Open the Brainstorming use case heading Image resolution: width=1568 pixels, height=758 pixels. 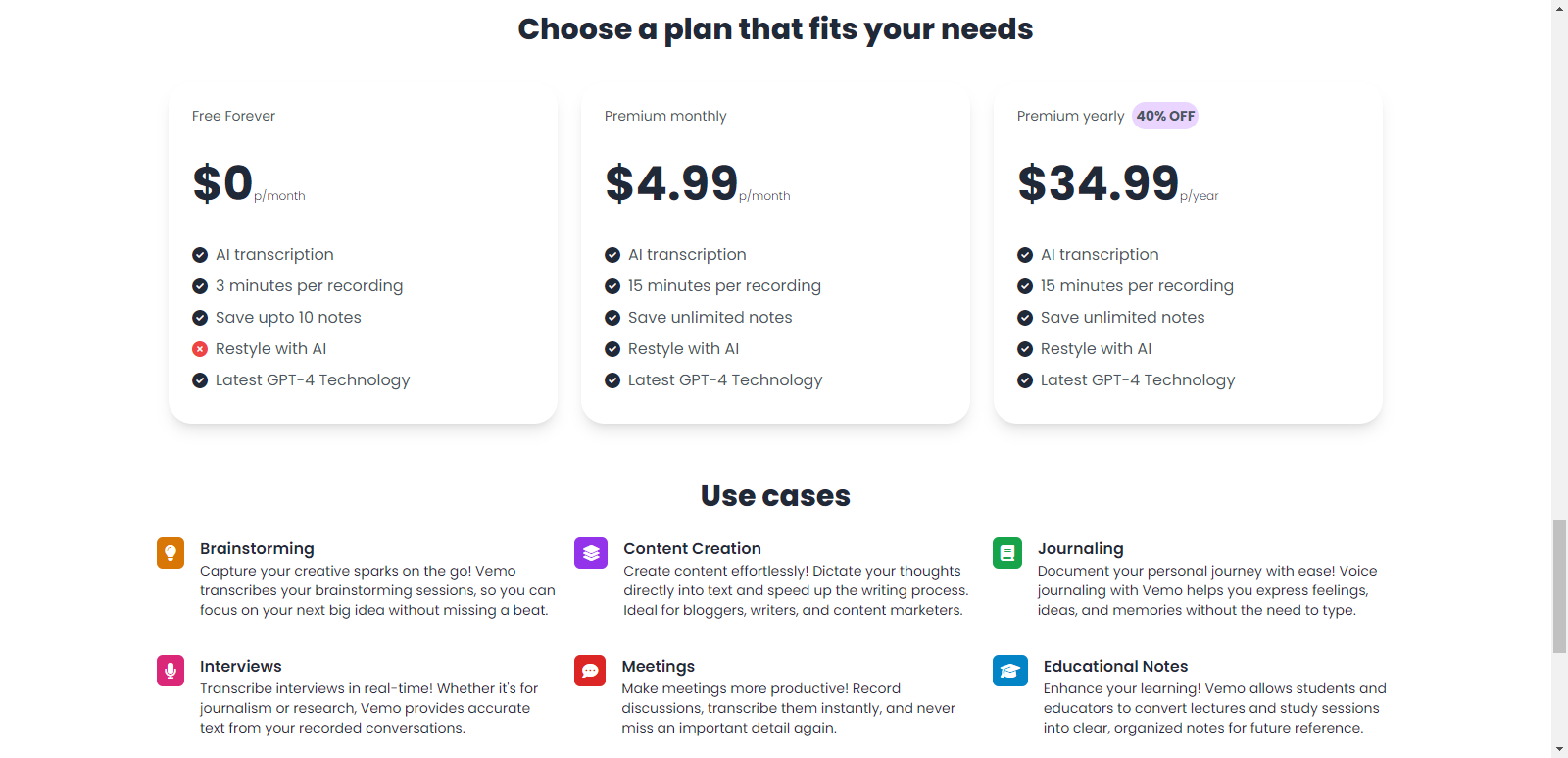pyautogui.click(x=257, y=548)
